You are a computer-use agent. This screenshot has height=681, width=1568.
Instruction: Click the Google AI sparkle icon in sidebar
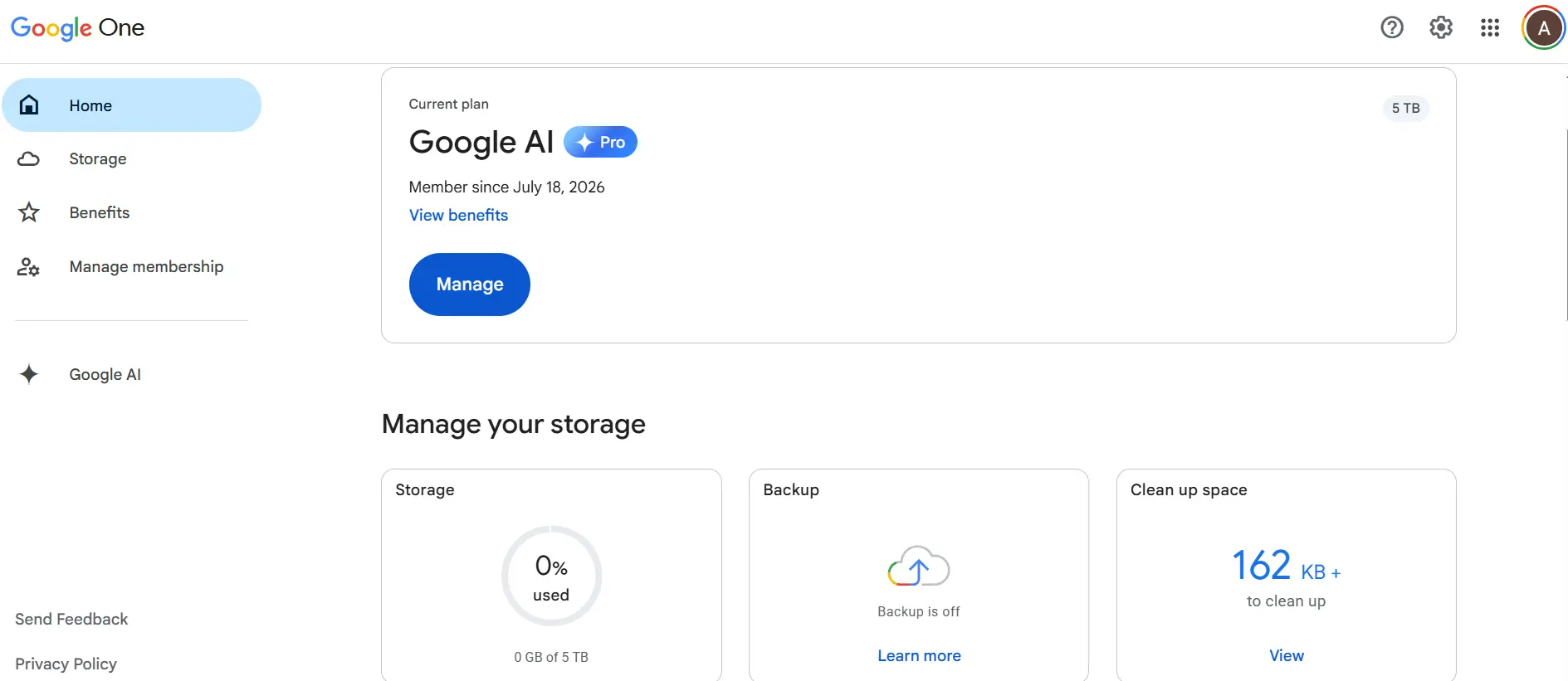pyautogui.click(x=29, y=374)
